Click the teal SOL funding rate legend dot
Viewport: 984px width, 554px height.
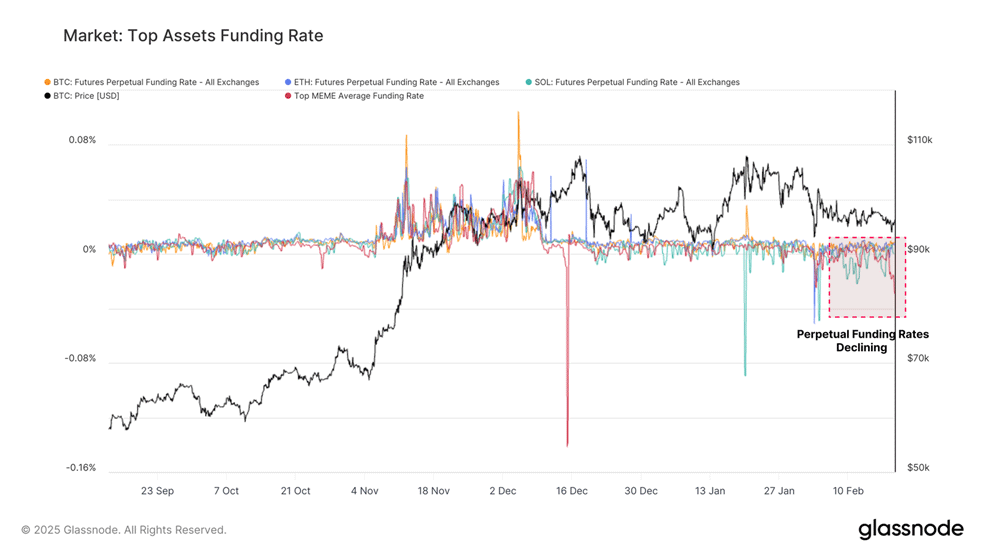(x=528, y=82)
